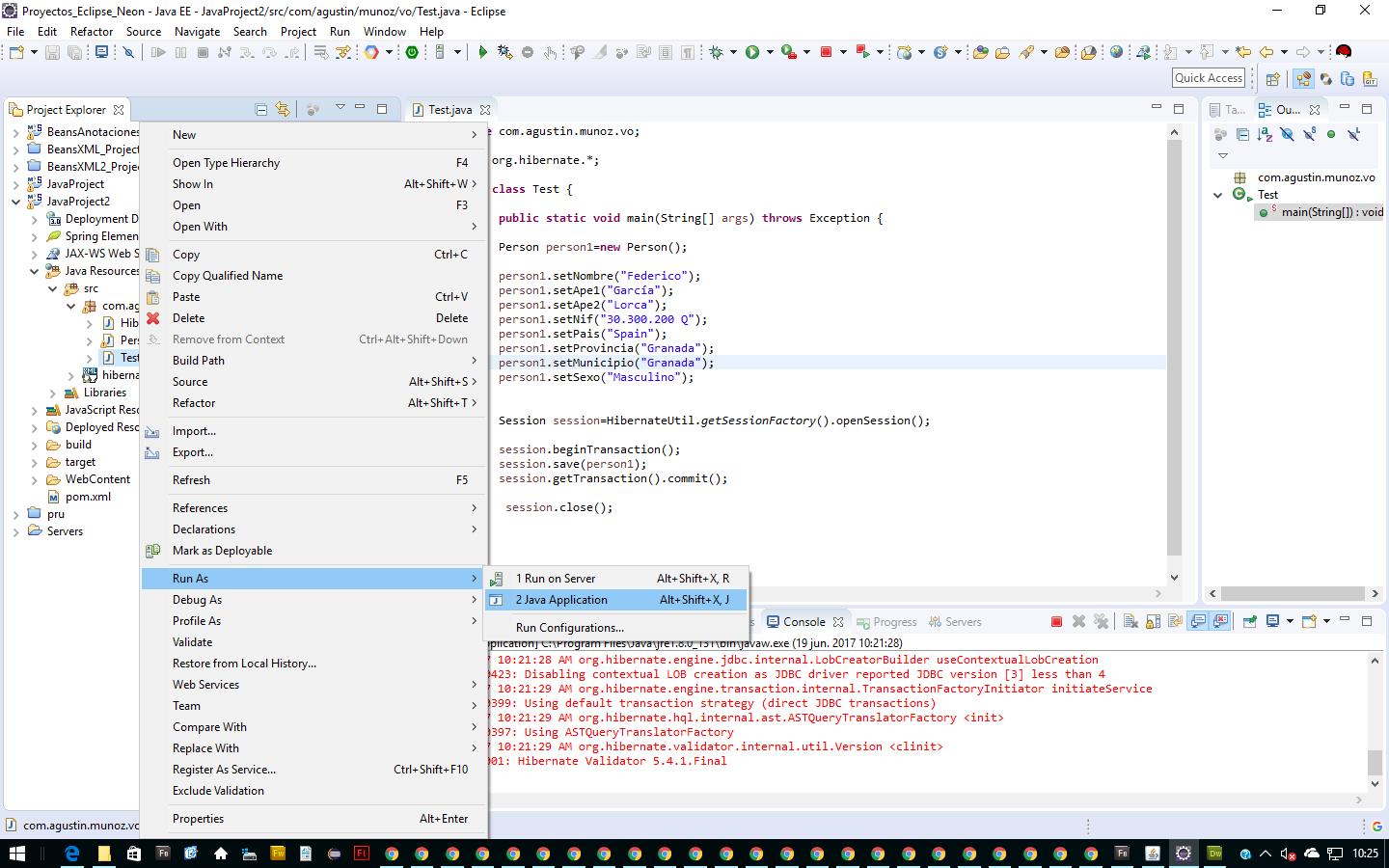Collapse the JavaProject2 tree node

15,202
